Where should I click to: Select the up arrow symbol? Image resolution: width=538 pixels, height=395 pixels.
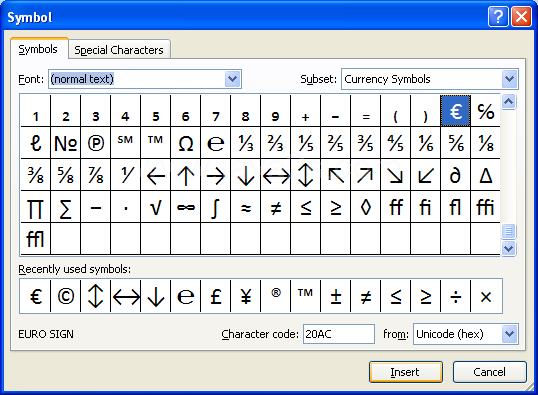pos(186,175)
